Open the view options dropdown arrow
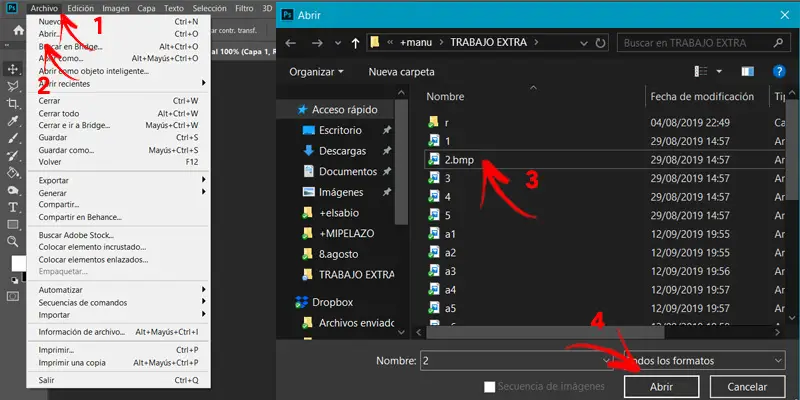800x400 pixels. (x=719, y=71)
